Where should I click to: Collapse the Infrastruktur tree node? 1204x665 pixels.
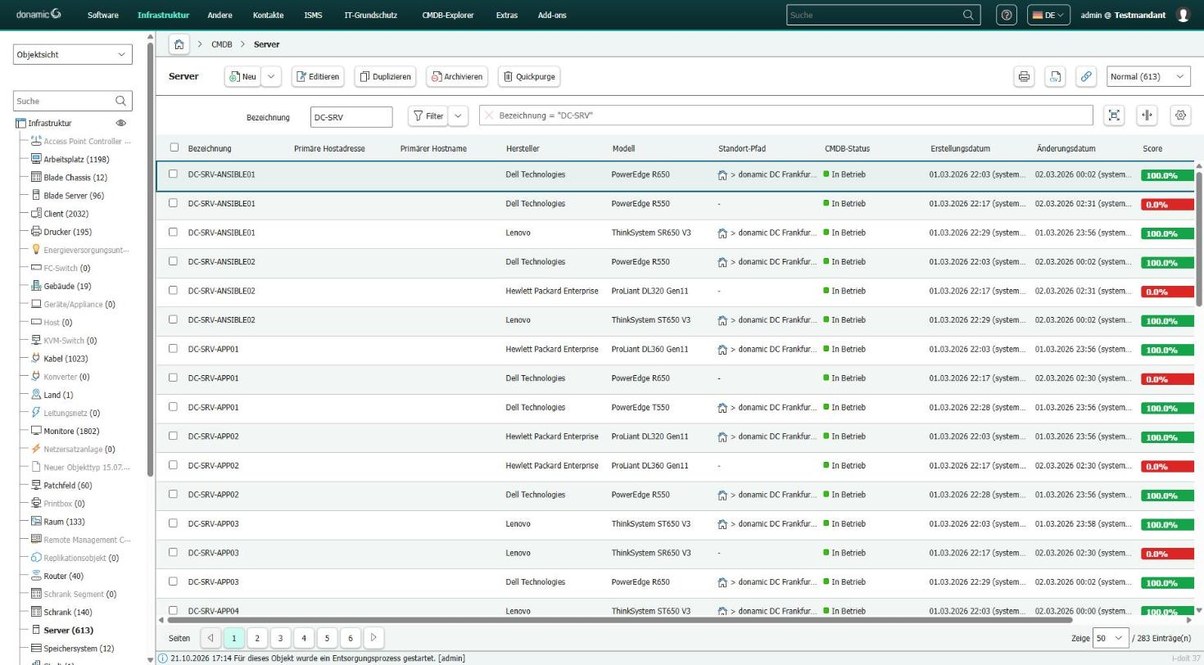coord(20,123)
